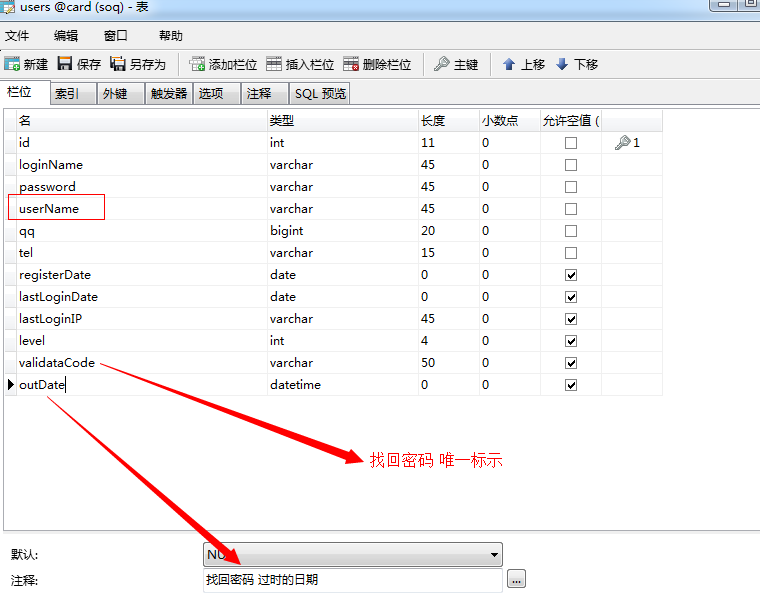The width and height of the screenshot is (760, 615).
Task: Toggle allow-null checkbox for password
Action: [x=571, y=187]
